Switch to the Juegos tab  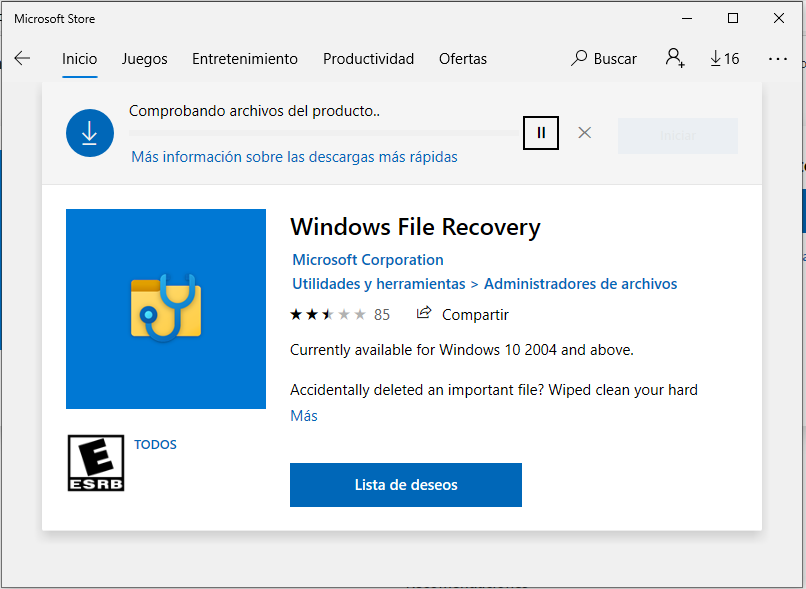pyautogui.click(x=144, y=59)
